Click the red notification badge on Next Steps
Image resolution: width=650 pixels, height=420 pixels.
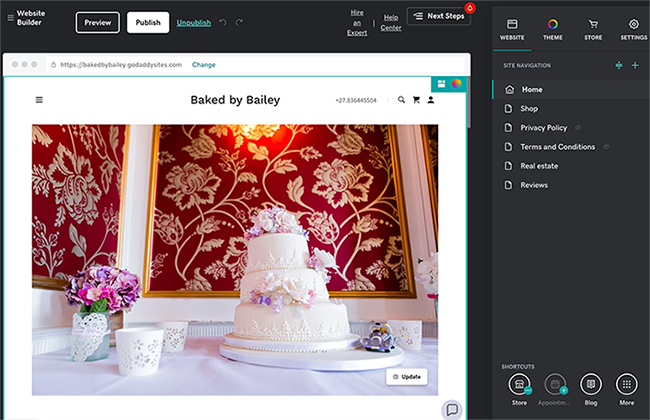pyautogui.click(x=470, y=8)
